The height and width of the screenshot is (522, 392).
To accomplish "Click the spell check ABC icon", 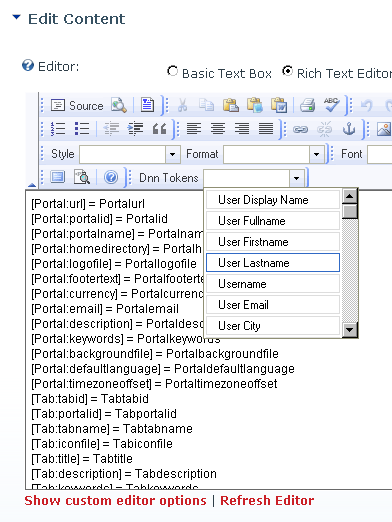I will click(x=331, y=105).
